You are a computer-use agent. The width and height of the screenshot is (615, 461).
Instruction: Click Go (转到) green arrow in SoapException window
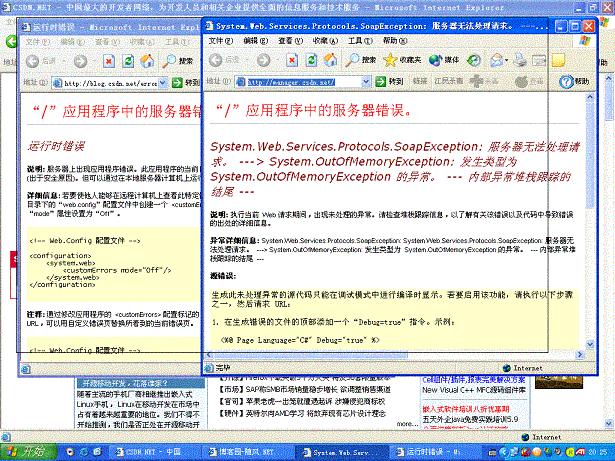[x=389, y=81]
